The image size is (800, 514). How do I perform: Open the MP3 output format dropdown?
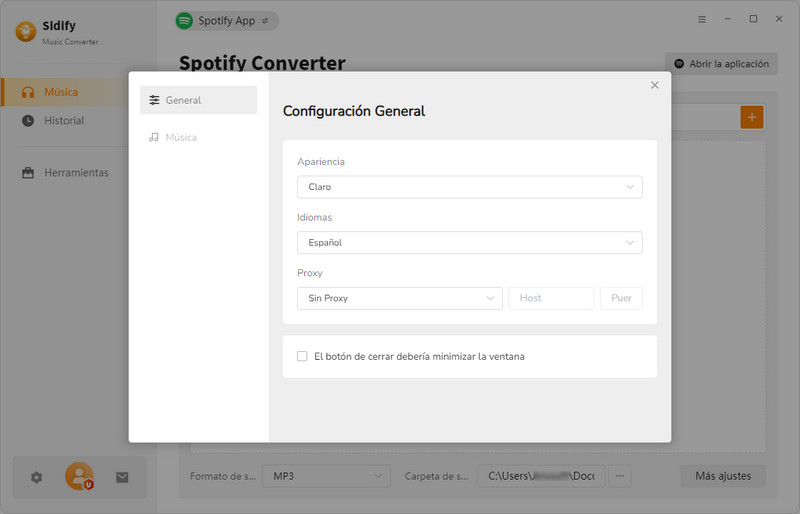point(327,476)
